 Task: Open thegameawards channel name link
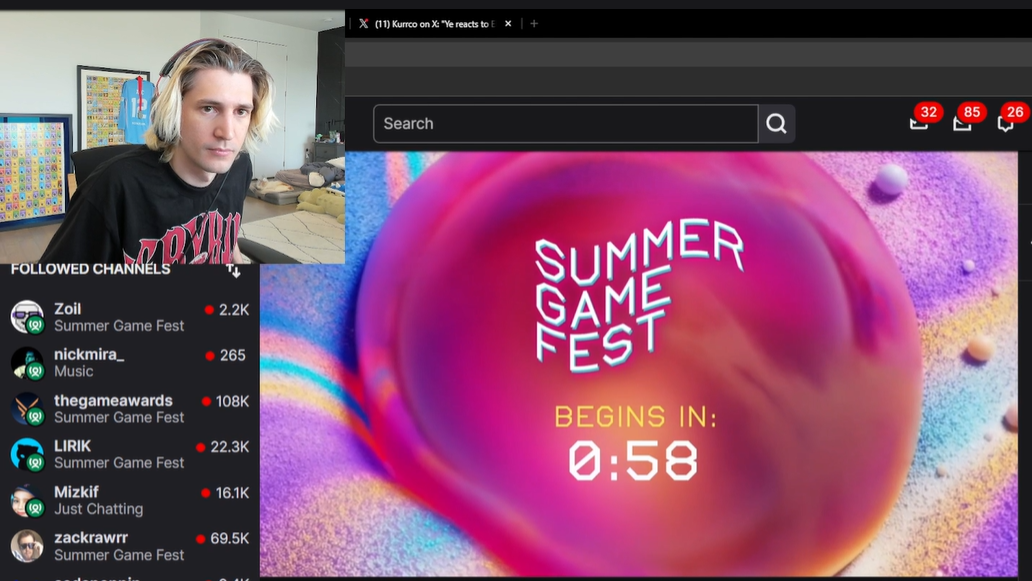click(113, 401)
